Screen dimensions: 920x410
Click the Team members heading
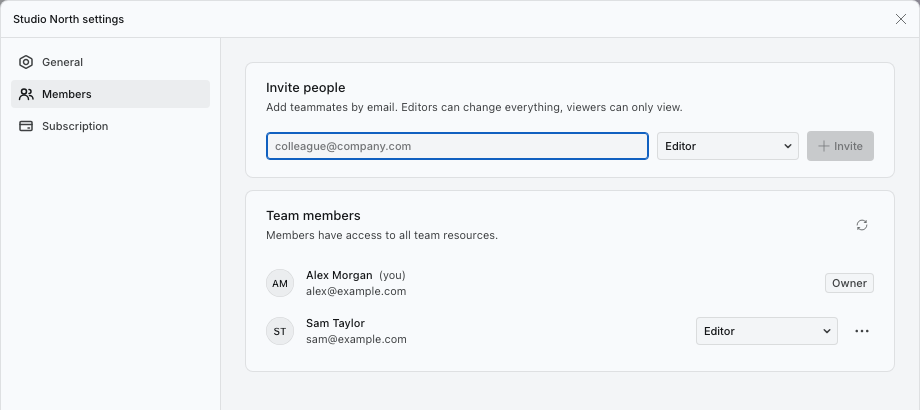pos(313,215)
